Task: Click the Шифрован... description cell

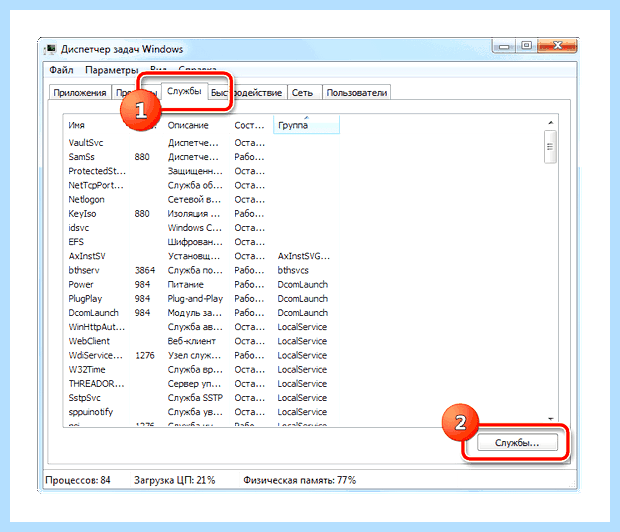Action: coord(195,242)
